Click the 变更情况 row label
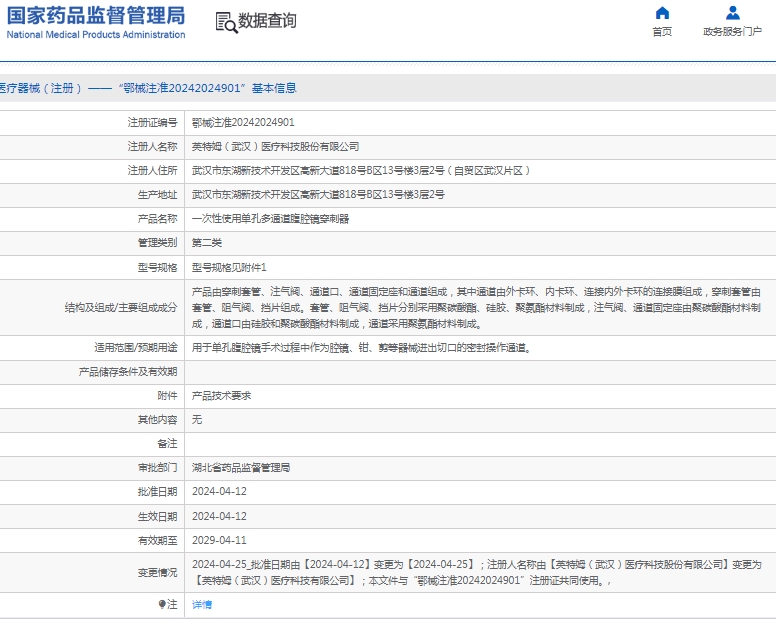 157,573
